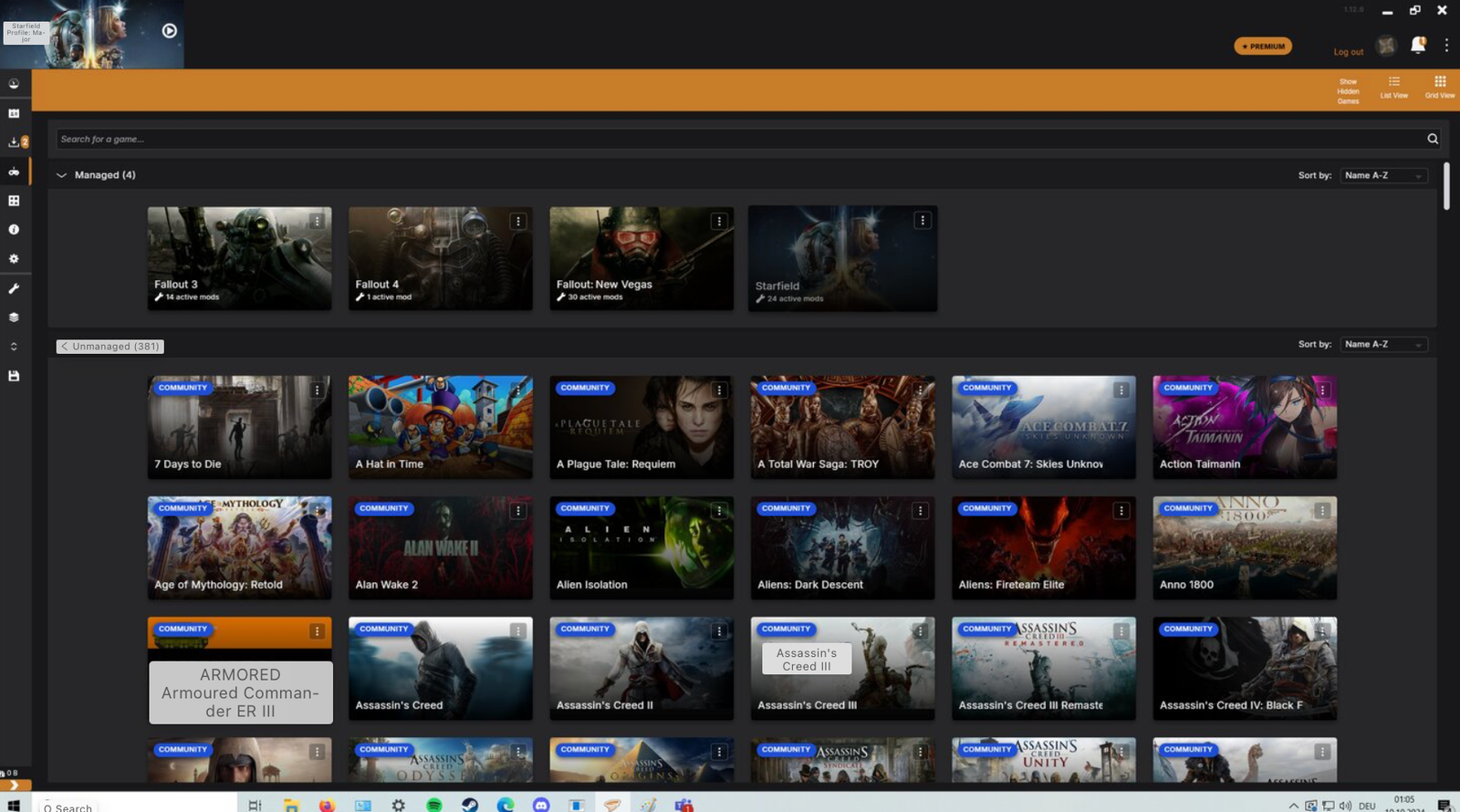
Task: Open Windows Start menu
Action: click(x=14, y=805)
